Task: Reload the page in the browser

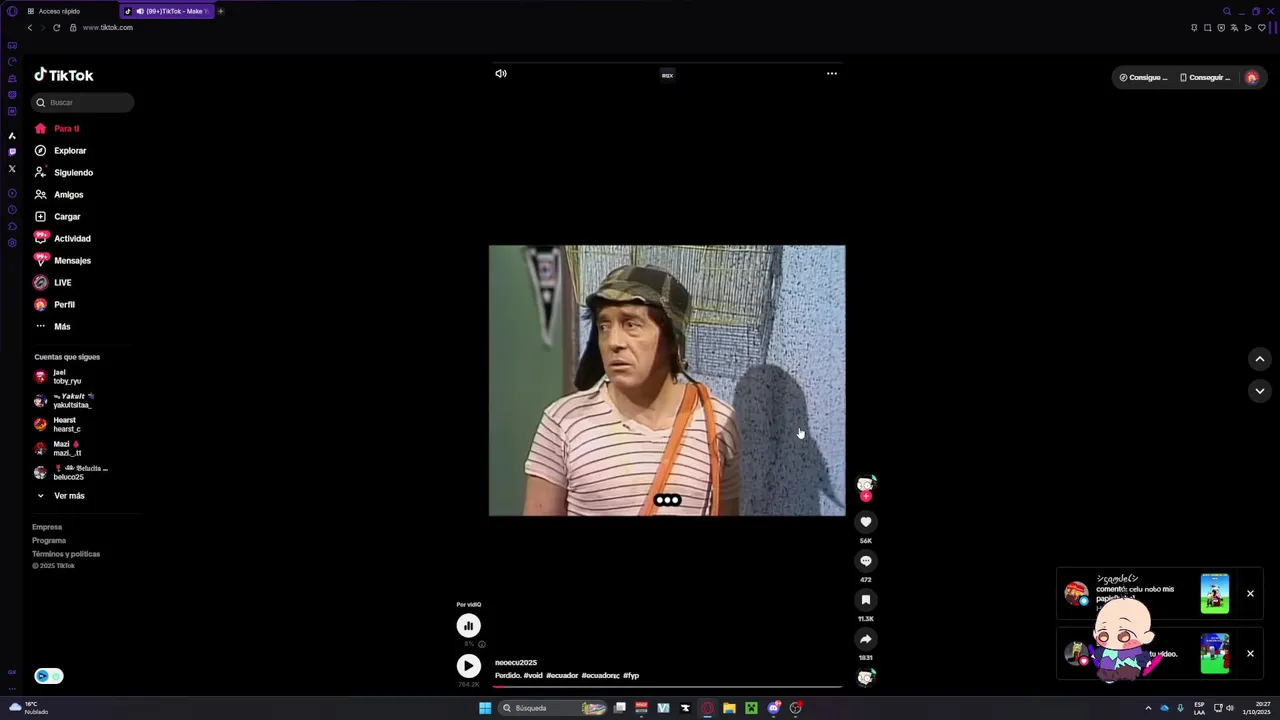Action: point(56,28)
